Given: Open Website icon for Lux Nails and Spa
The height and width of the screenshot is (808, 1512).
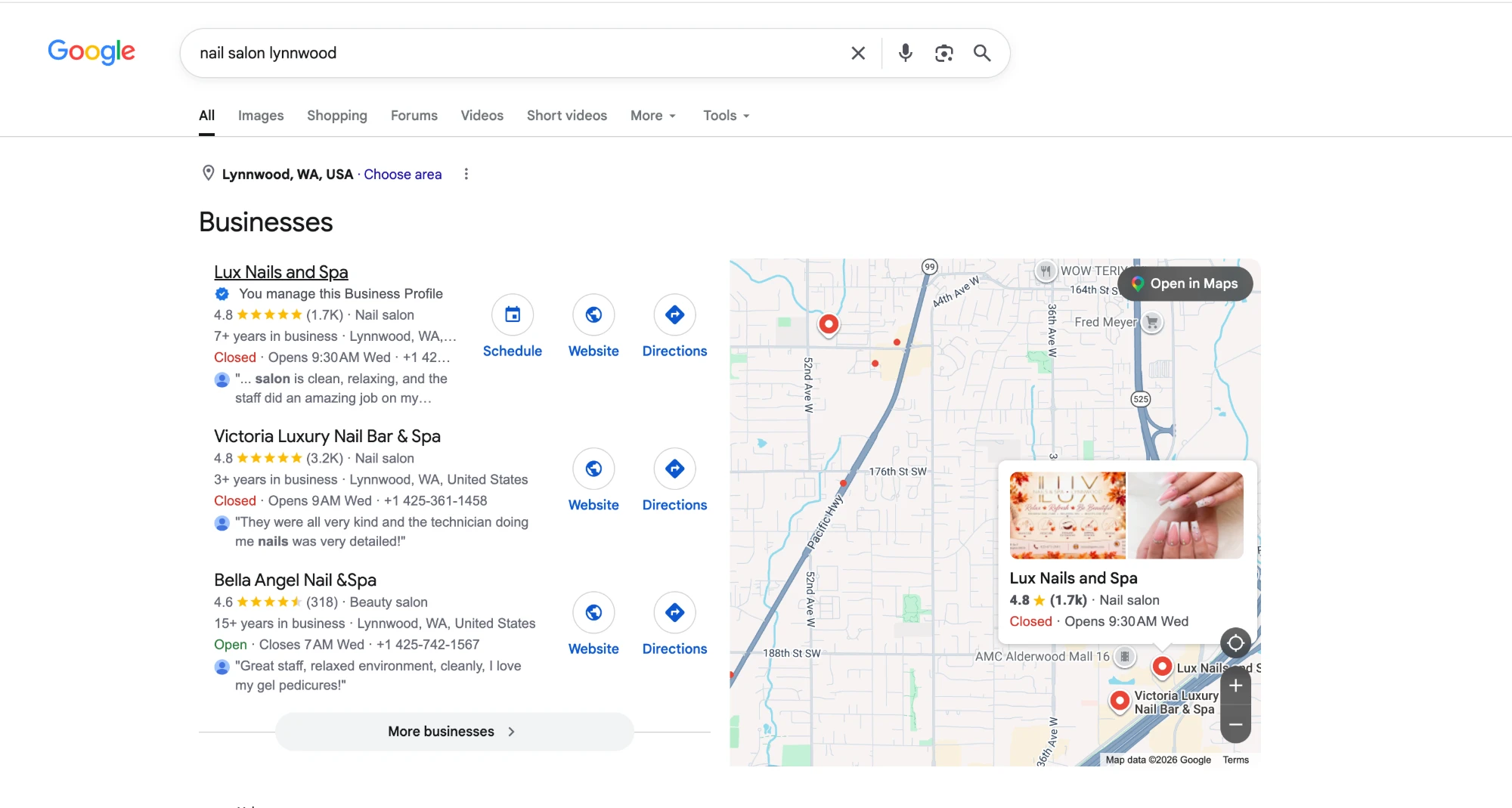Looking at the screenshot, I should coord(593,314).
